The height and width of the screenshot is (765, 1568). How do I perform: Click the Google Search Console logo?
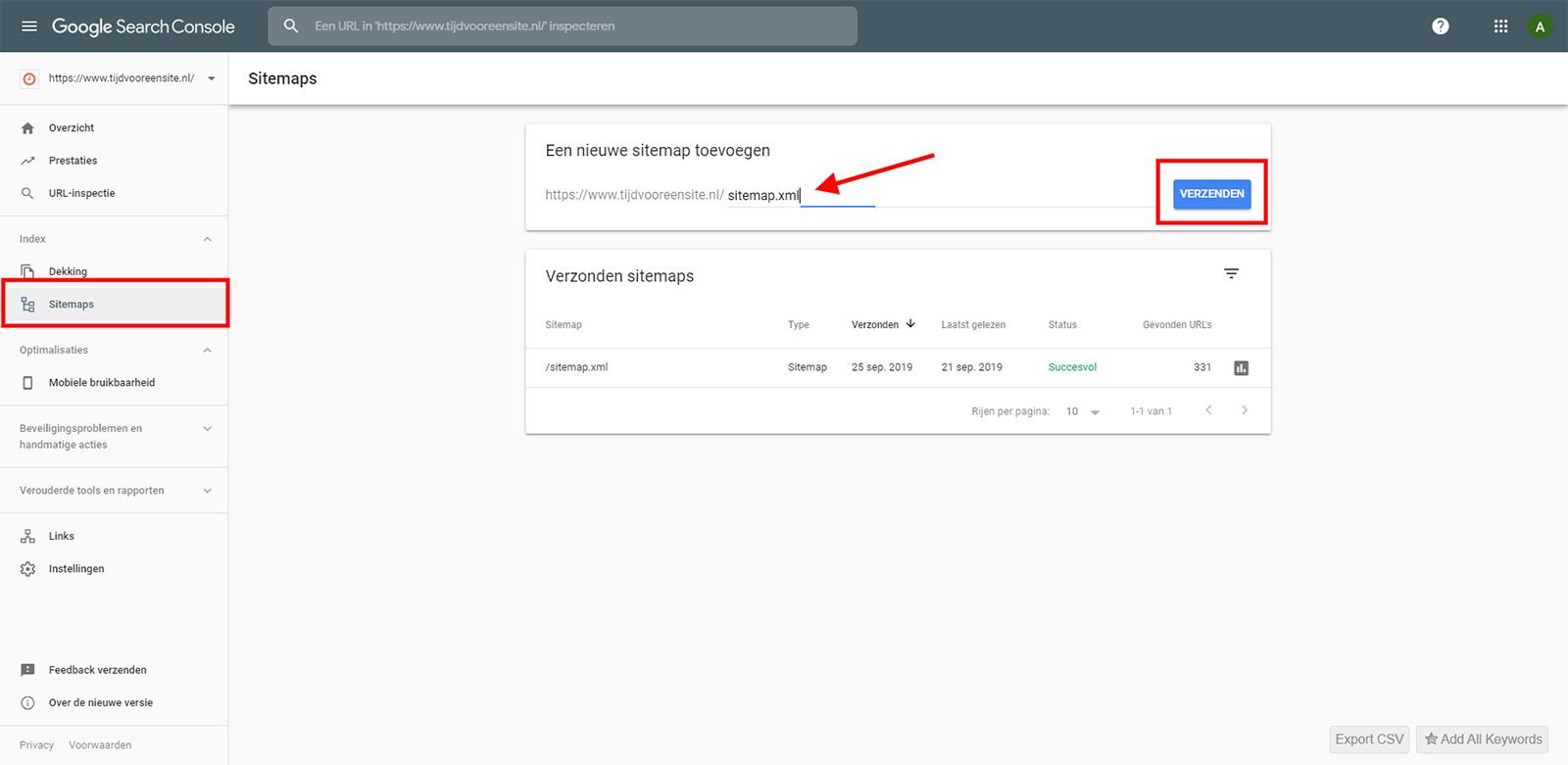pos(143,26)
